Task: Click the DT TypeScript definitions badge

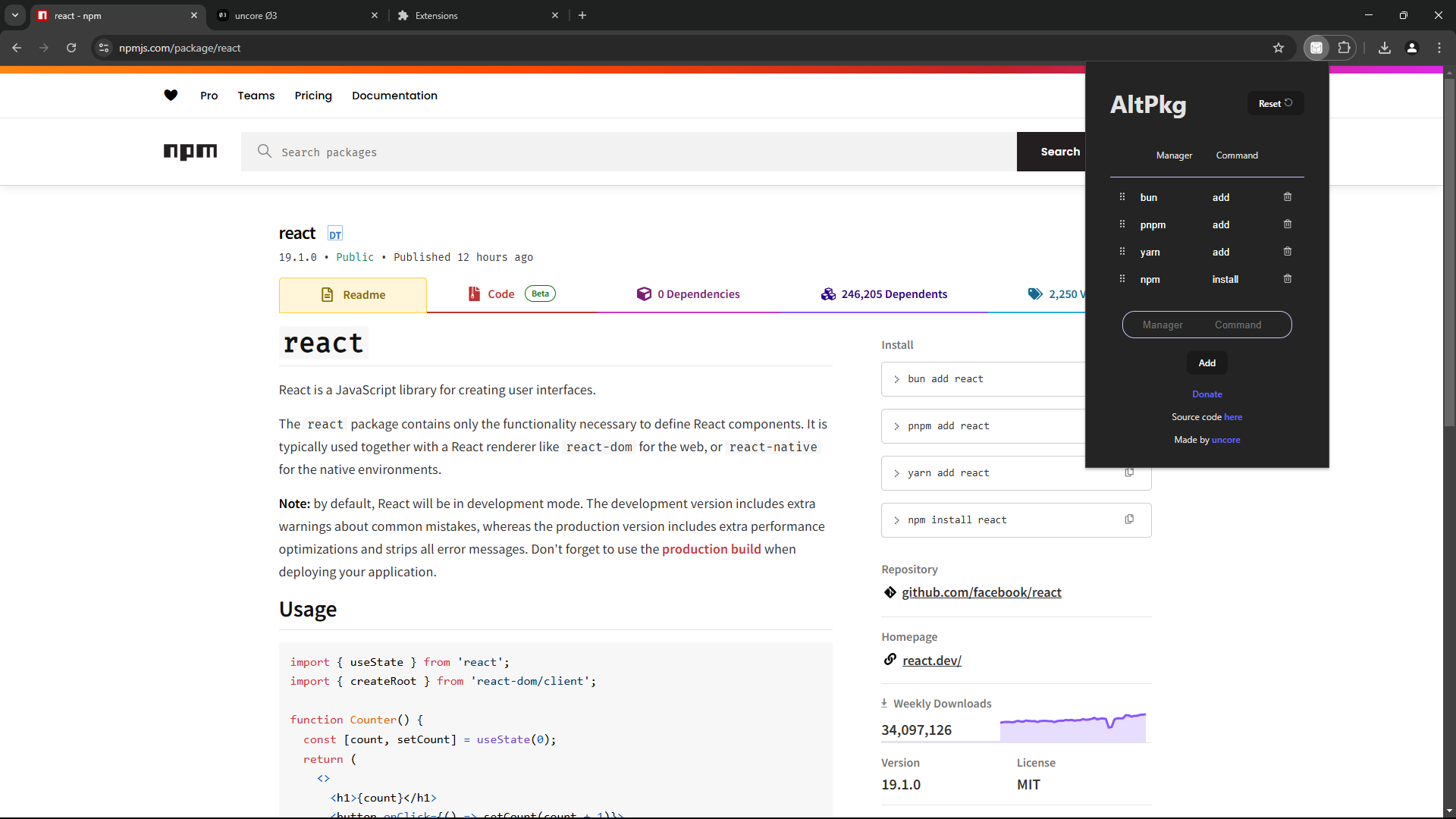Action: [x=335, y=234]
